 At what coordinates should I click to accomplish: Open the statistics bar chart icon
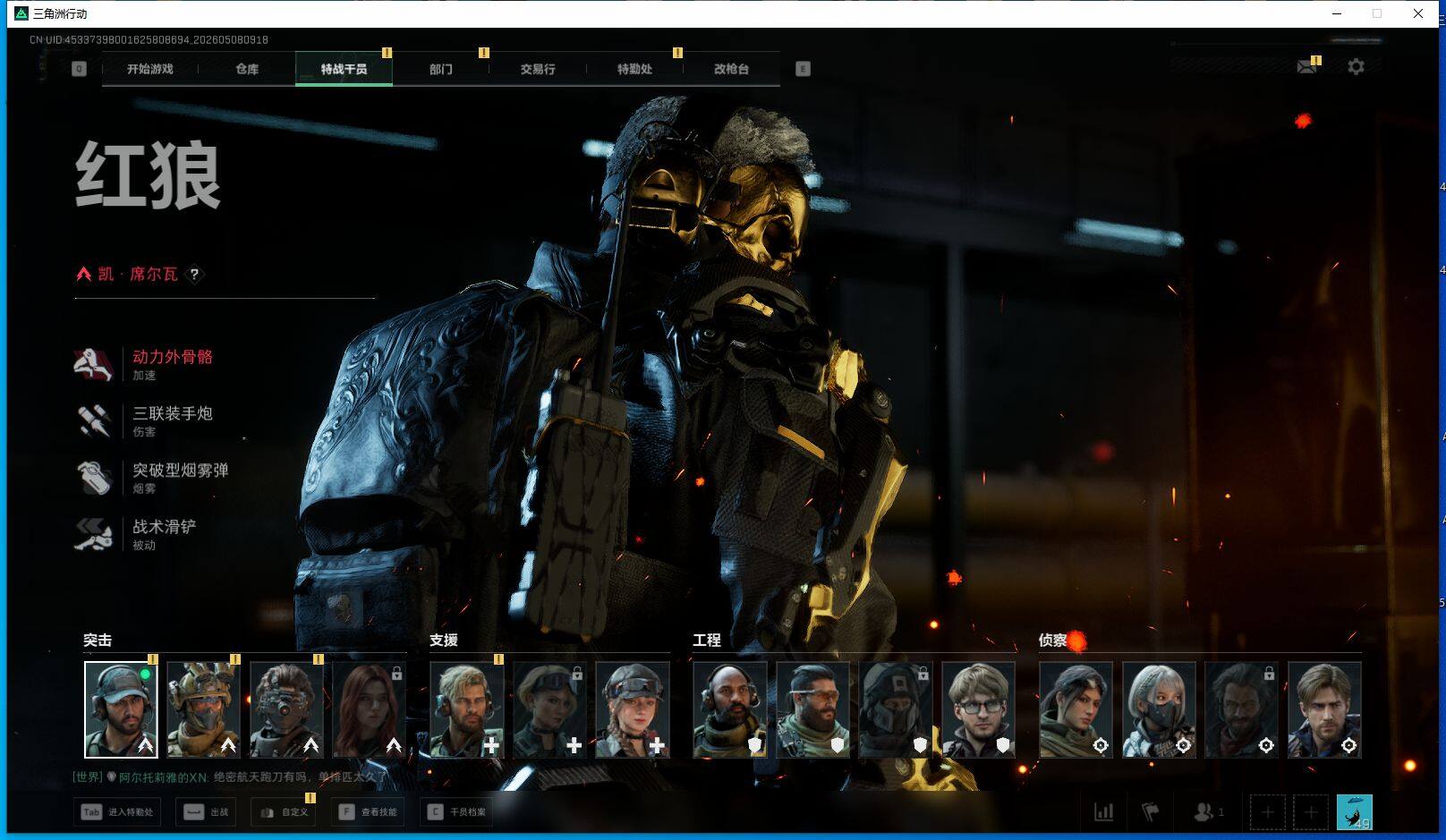[x=1104, y=812]
